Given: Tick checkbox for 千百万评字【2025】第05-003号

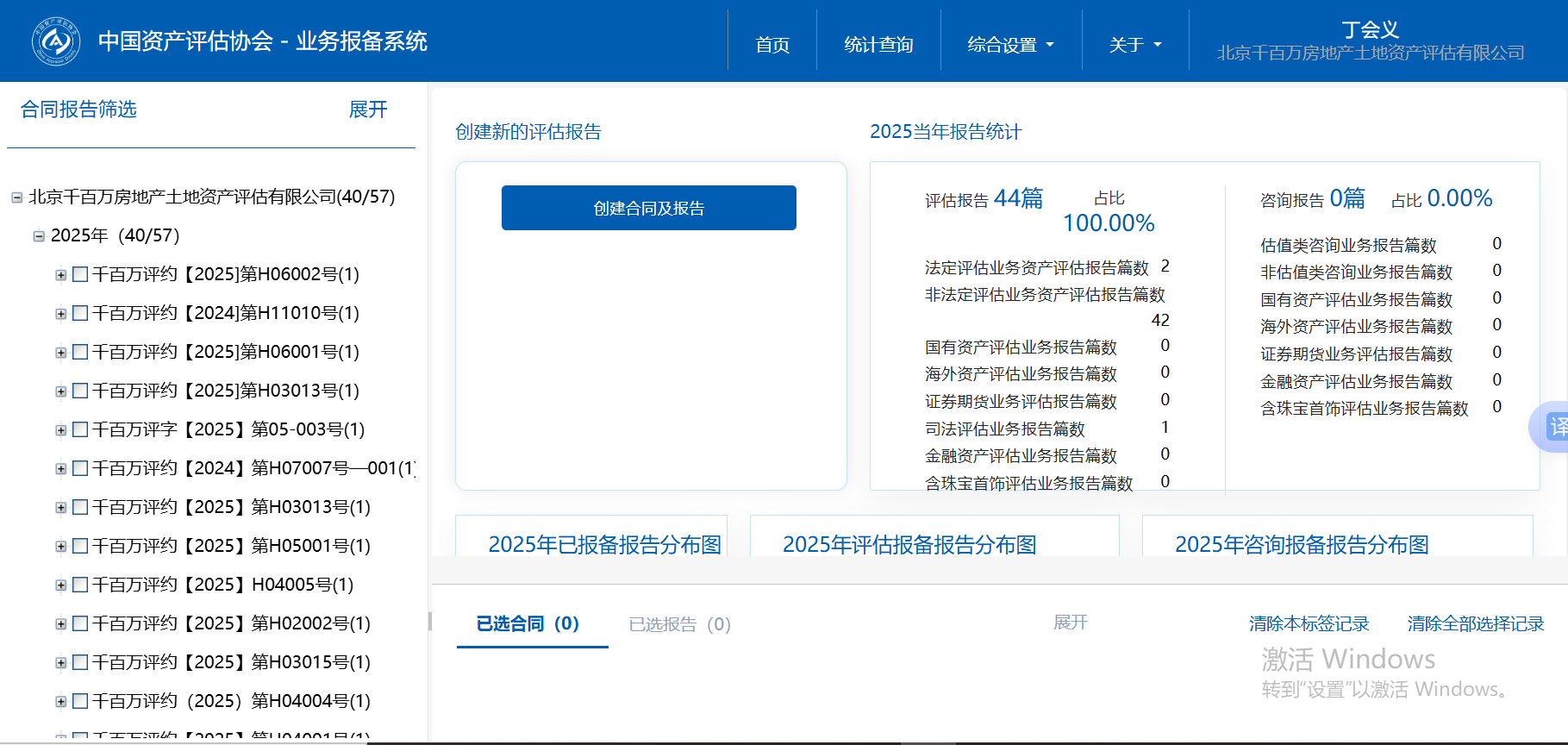Looking at the screenshot, I should 80,429.
